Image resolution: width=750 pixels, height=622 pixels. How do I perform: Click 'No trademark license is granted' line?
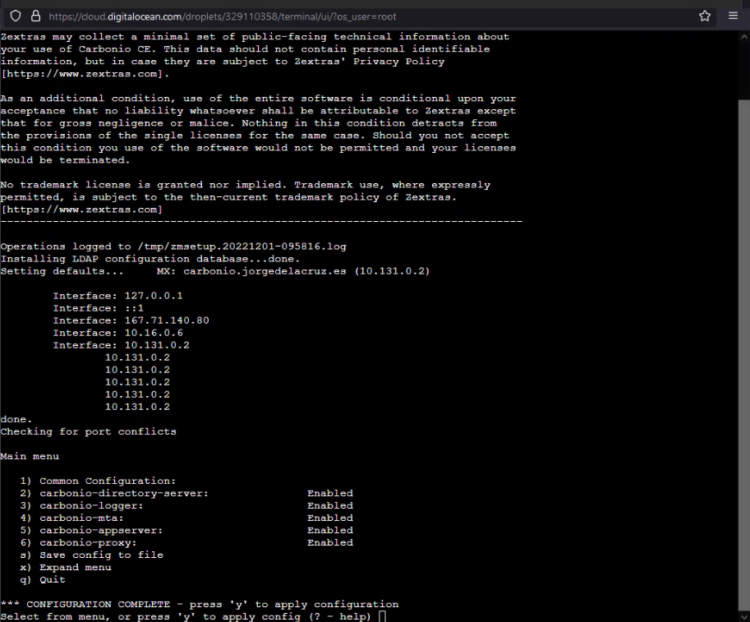coord(245,185)
